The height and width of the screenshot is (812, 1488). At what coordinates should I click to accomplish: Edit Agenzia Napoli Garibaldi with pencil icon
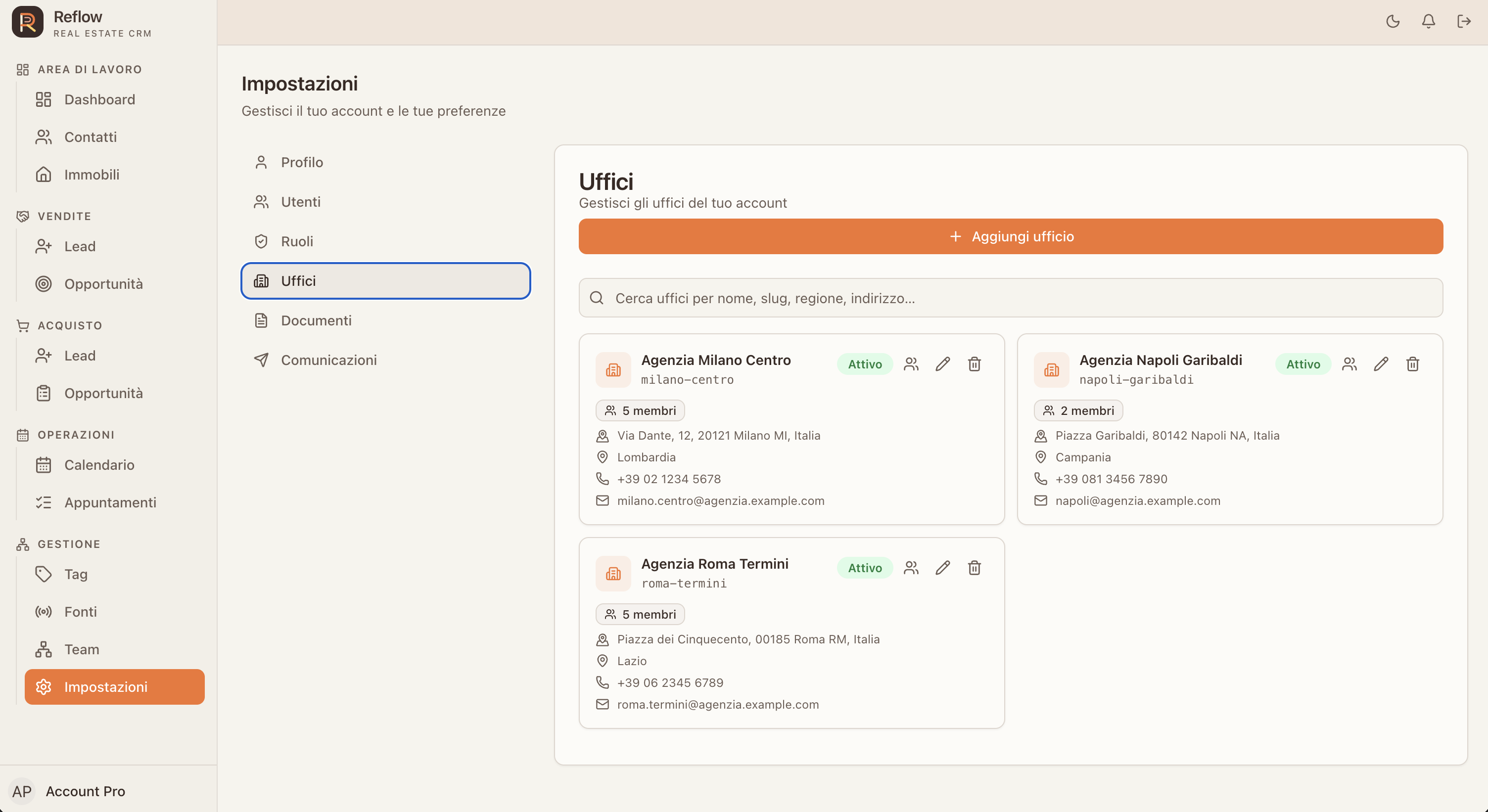1381,364
